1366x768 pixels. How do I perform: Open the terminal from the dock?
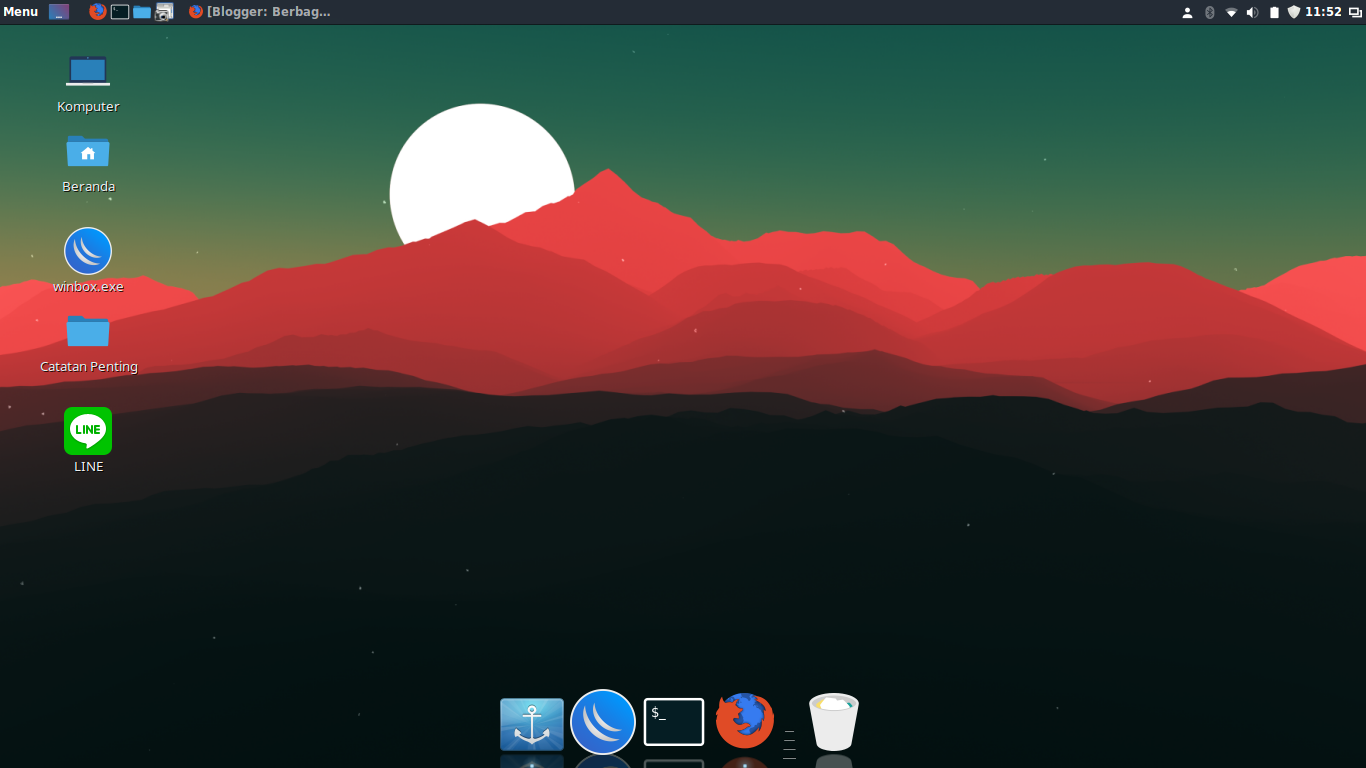[673, 721]
